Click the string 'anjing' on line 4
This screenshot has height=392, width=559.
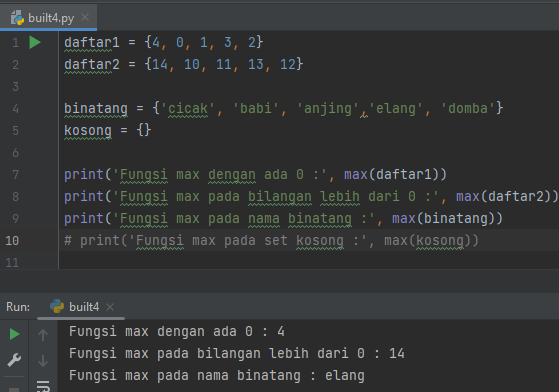[328, 108]
